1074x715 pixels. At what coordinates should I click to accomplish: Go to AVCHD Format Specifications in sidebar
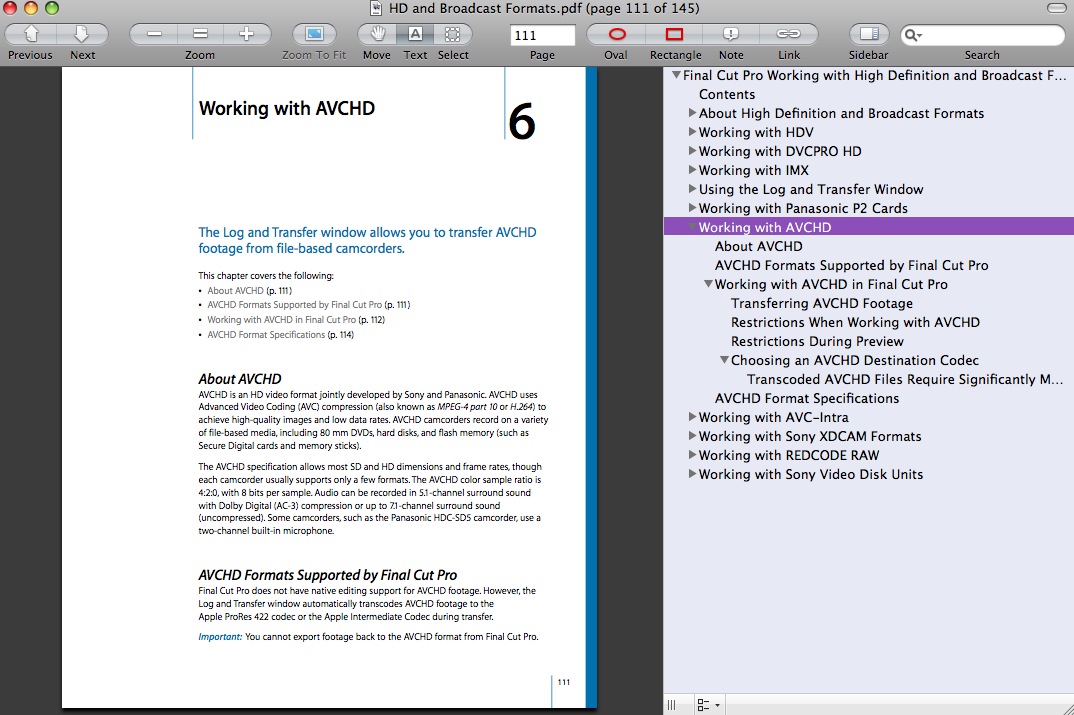807,398
